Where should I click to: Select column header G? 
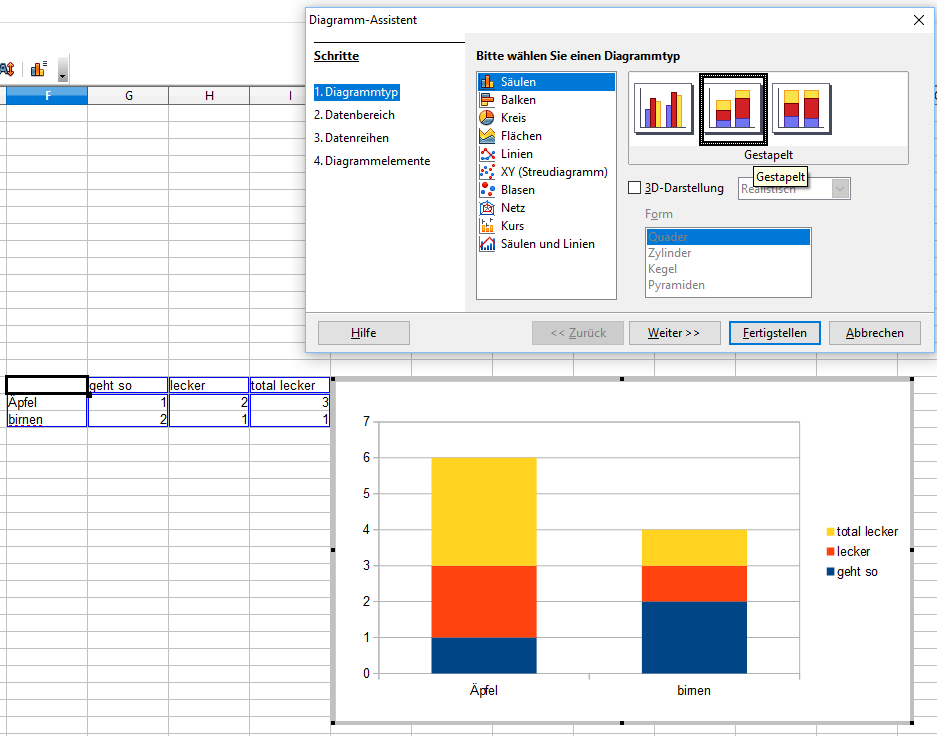[x=128, y=96]
